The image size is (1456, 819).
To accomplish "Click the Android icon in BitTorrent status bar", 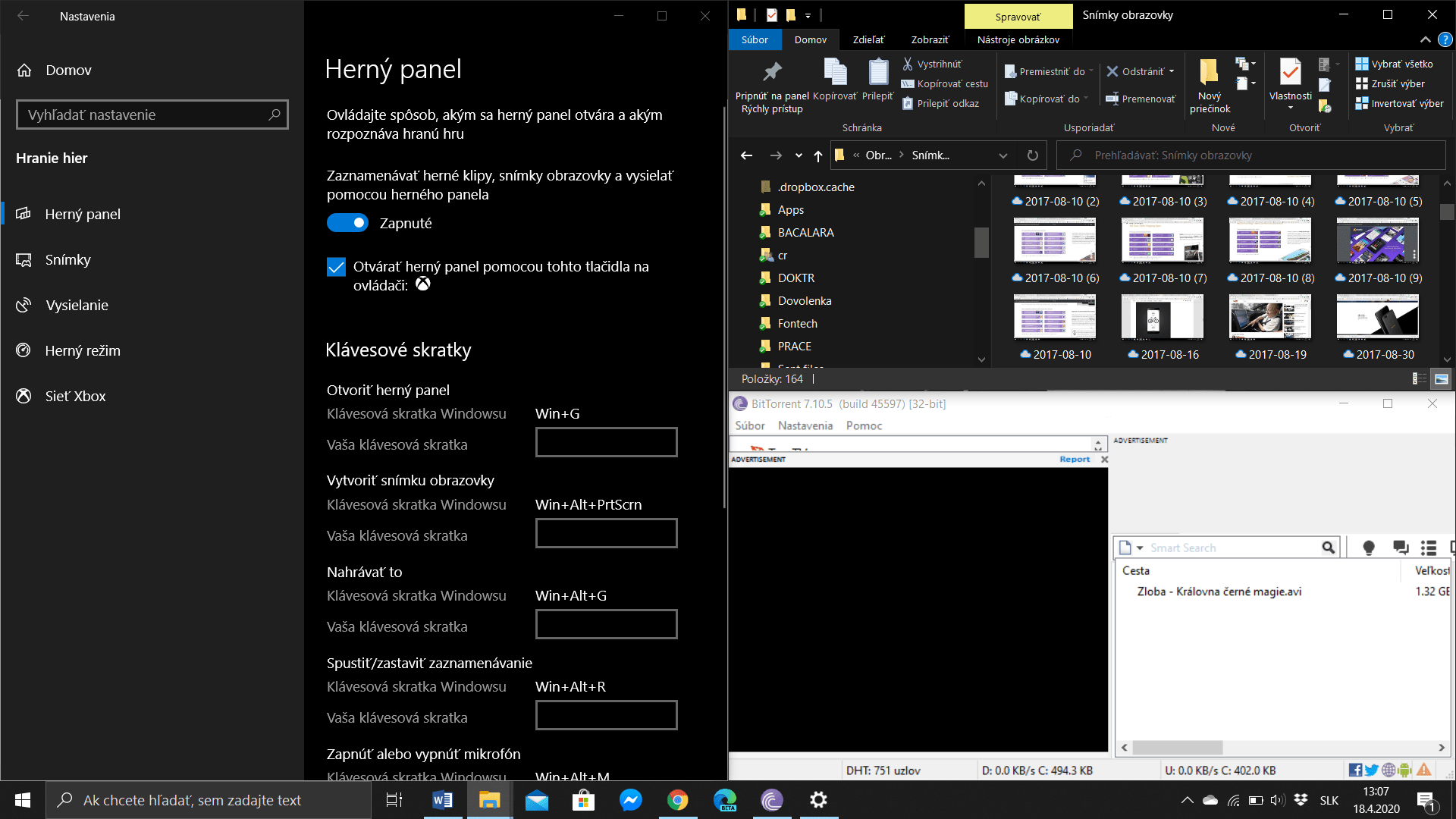I will coord(1404,770).
